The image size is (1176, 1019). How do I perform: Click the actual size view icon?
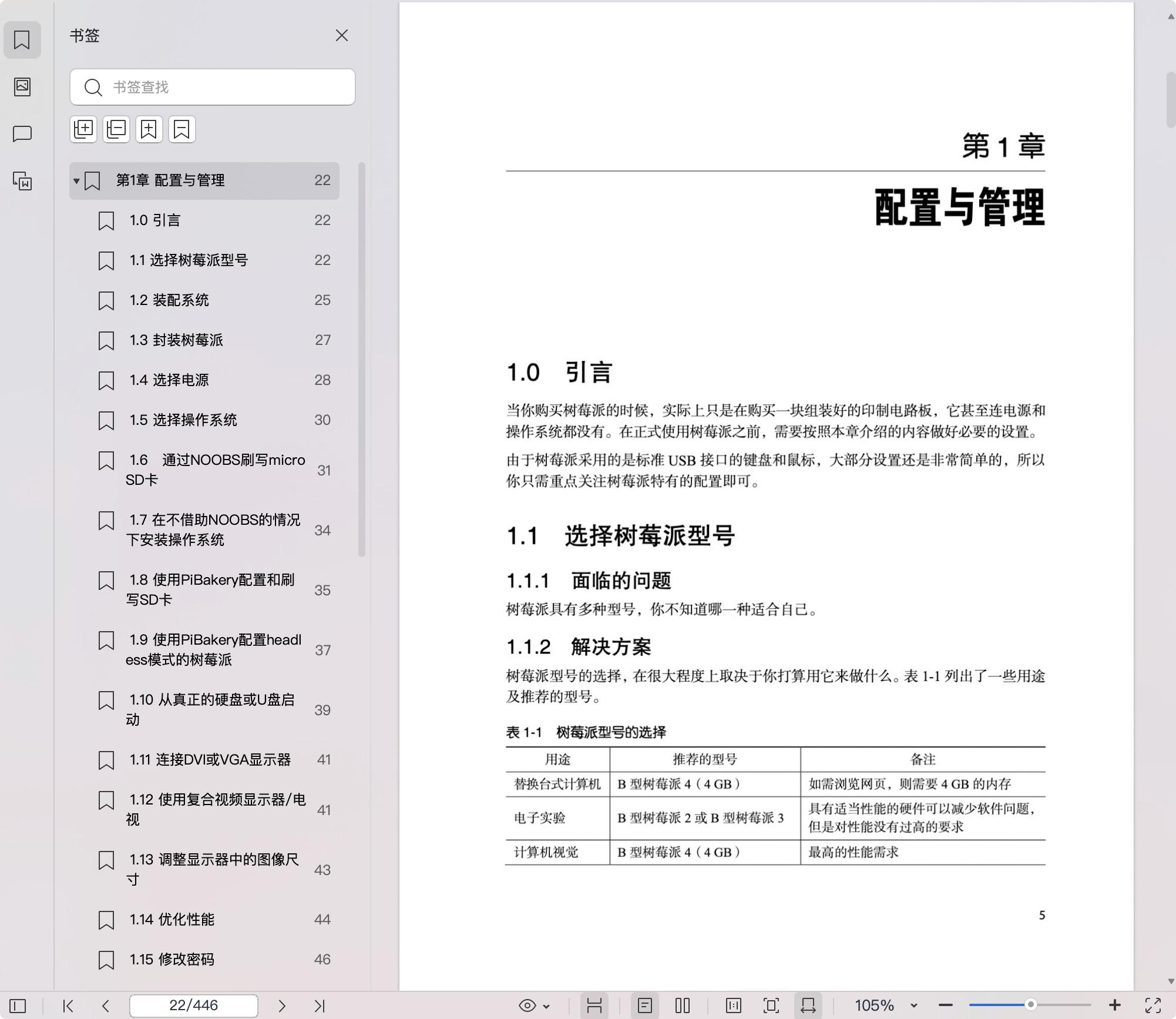pyautogui.click(x=734, y=1005)
